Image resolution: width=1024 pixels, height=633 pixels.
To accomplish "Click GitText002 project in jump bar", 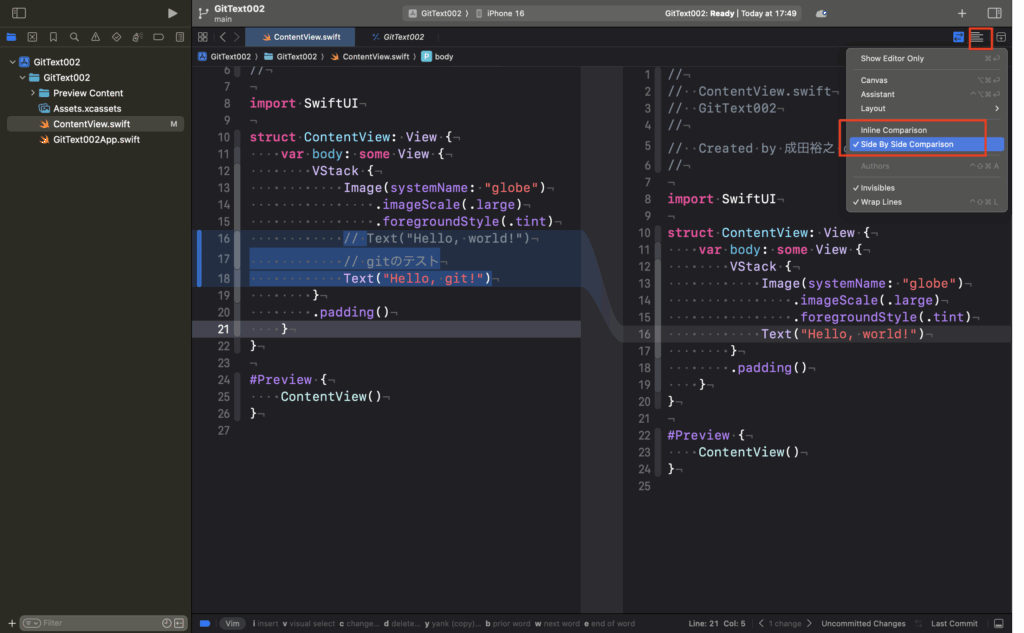I will coord(224,57).
